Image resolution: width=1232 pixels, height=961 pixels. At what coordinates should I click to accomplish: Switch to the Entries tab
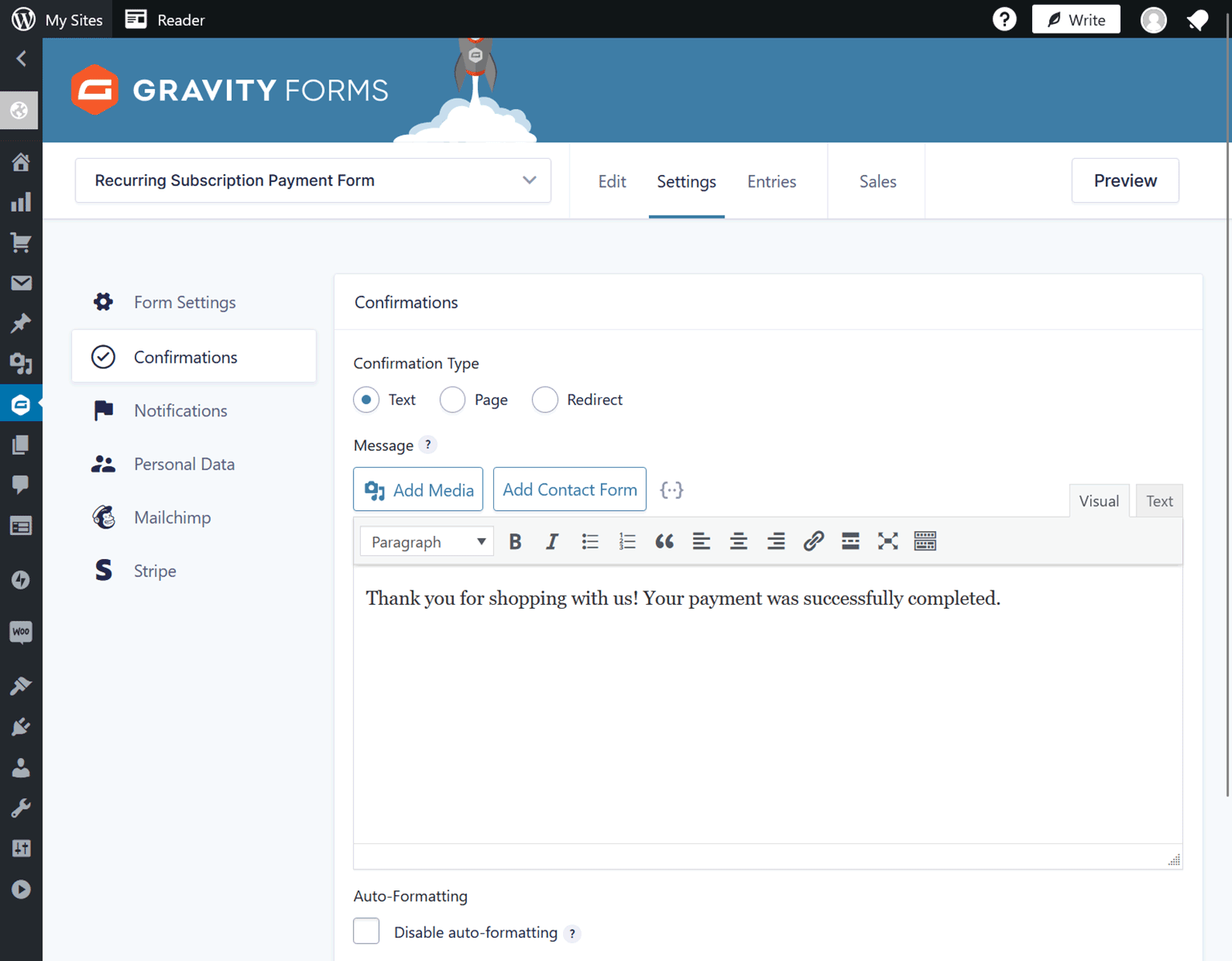(772, 181)
